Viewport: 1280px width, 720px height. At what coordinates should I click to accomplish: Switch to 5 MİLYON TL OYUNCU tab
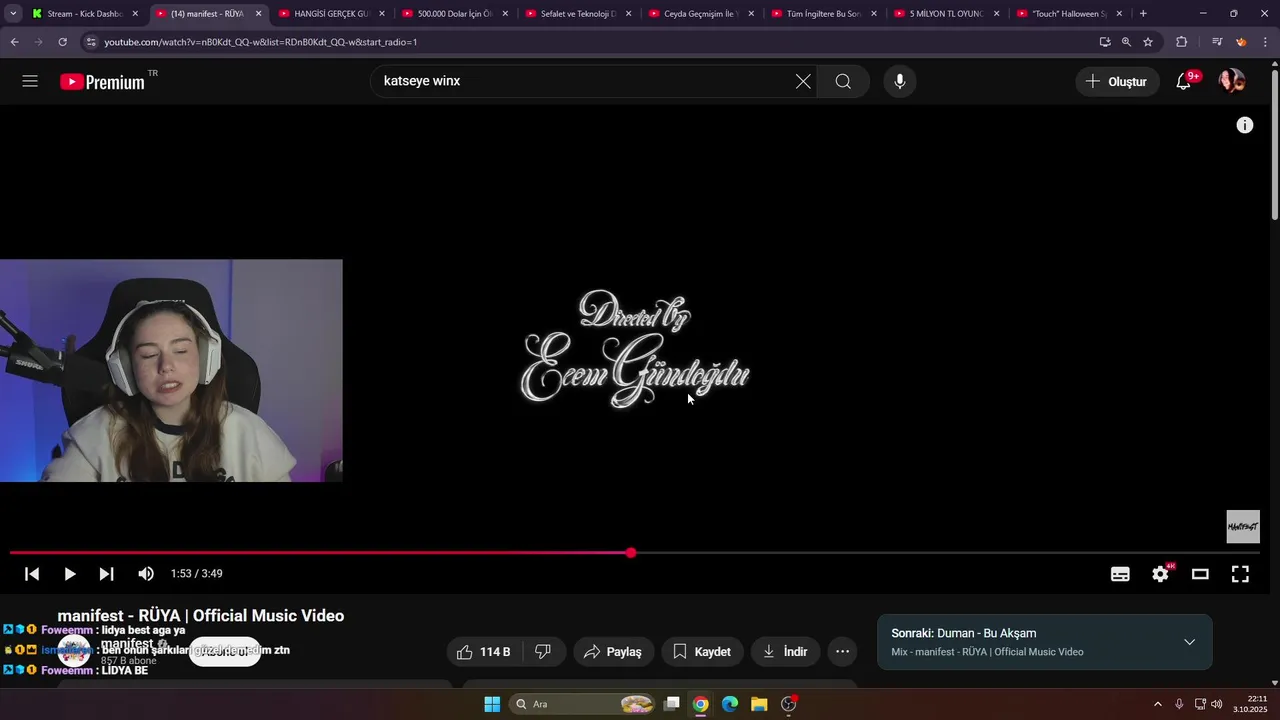947,14
